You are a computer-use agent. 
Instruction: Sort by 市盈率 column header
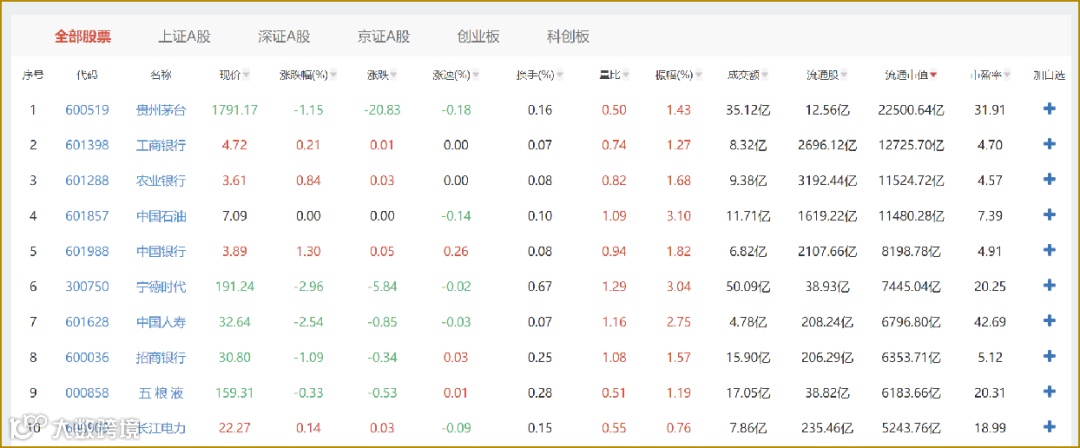click(991, 75)
